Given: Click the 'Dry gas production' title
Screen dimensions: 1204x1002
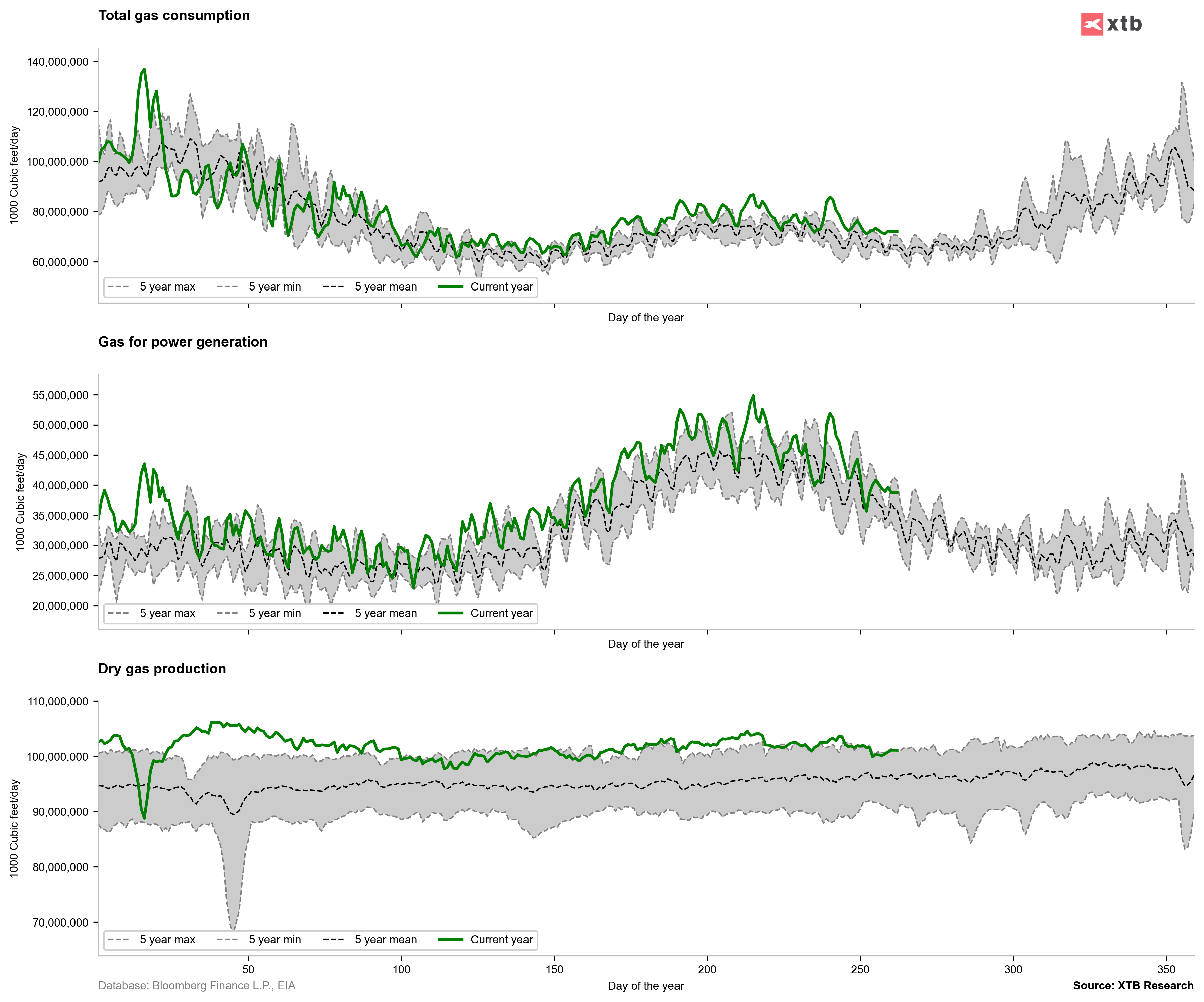Looking at the screenshot, I should [162, 668].
